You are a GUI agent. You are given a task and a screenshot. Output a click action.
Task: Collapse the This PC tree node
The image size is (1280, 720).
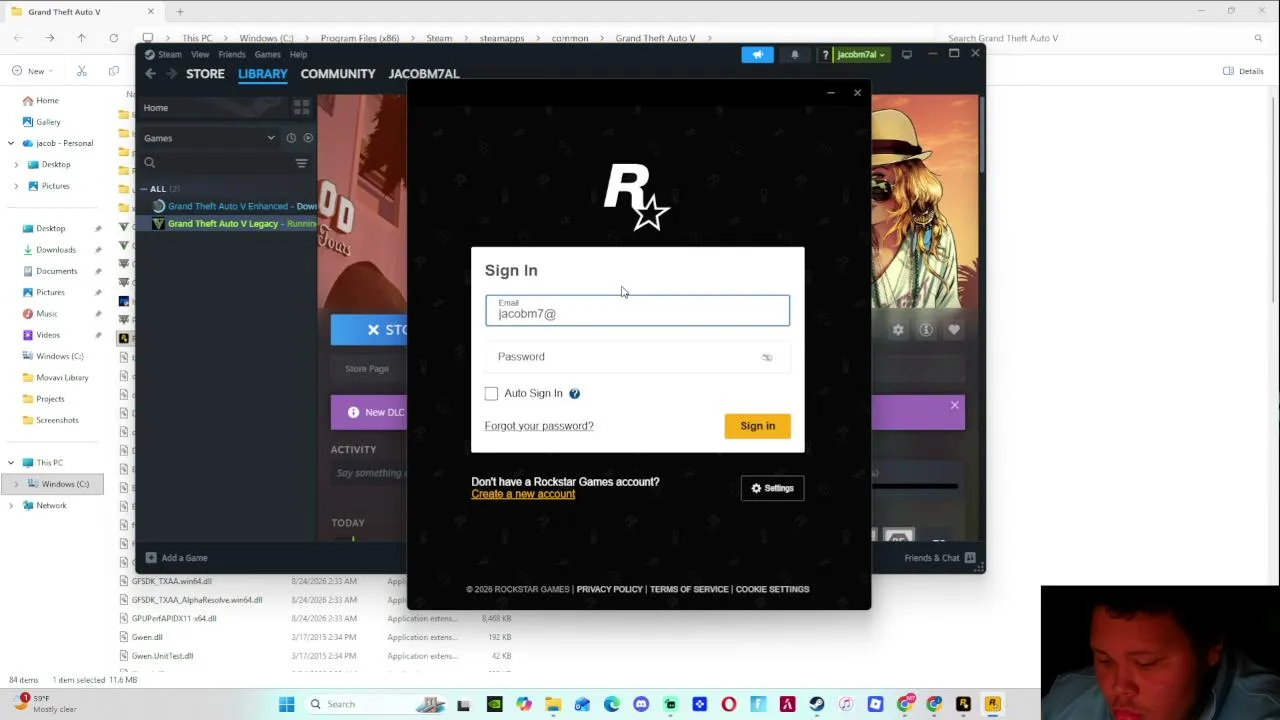pyautogui.click(x=11, y=463)
